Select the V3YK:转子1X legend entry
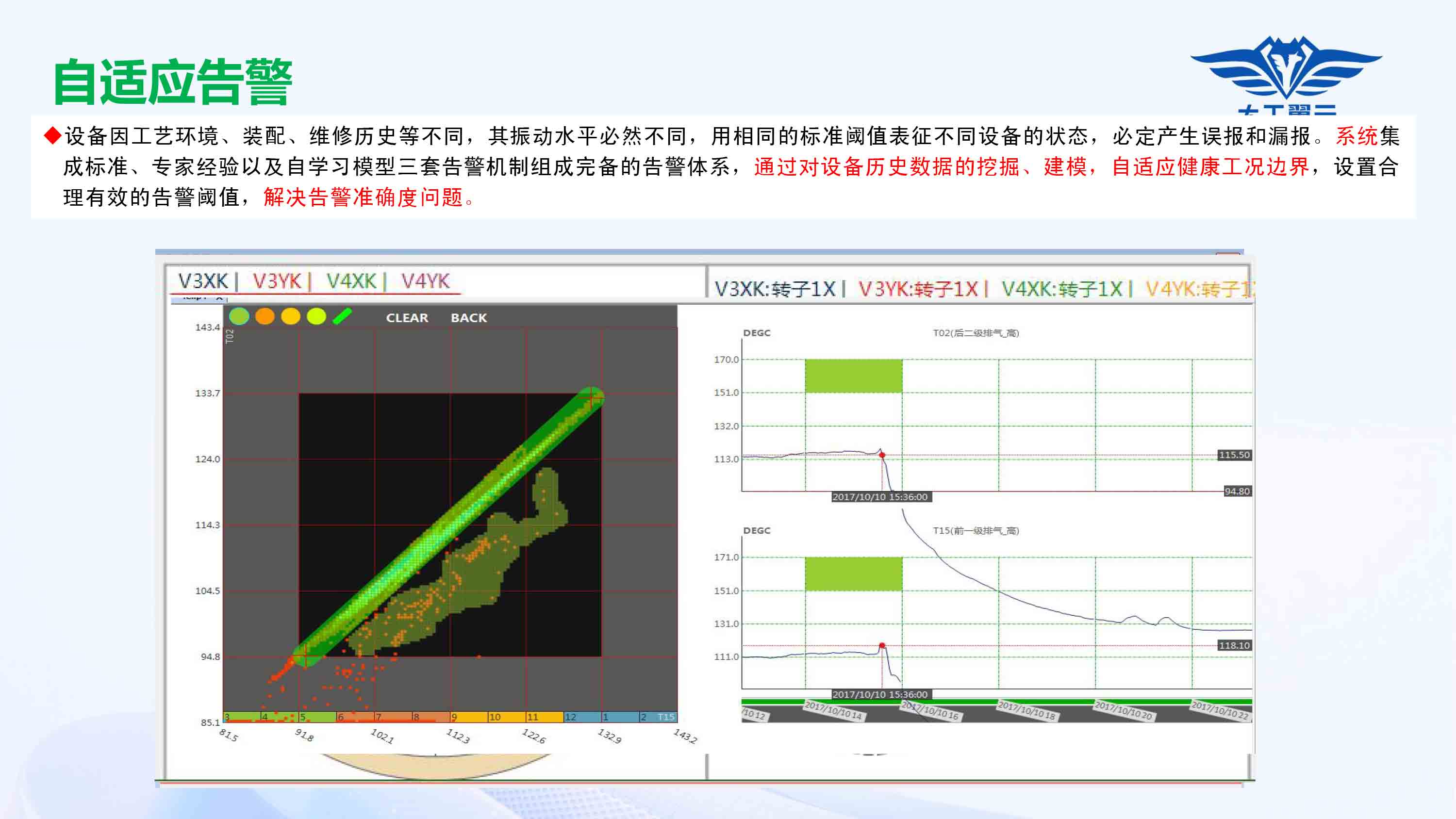 tap(918, 289)
